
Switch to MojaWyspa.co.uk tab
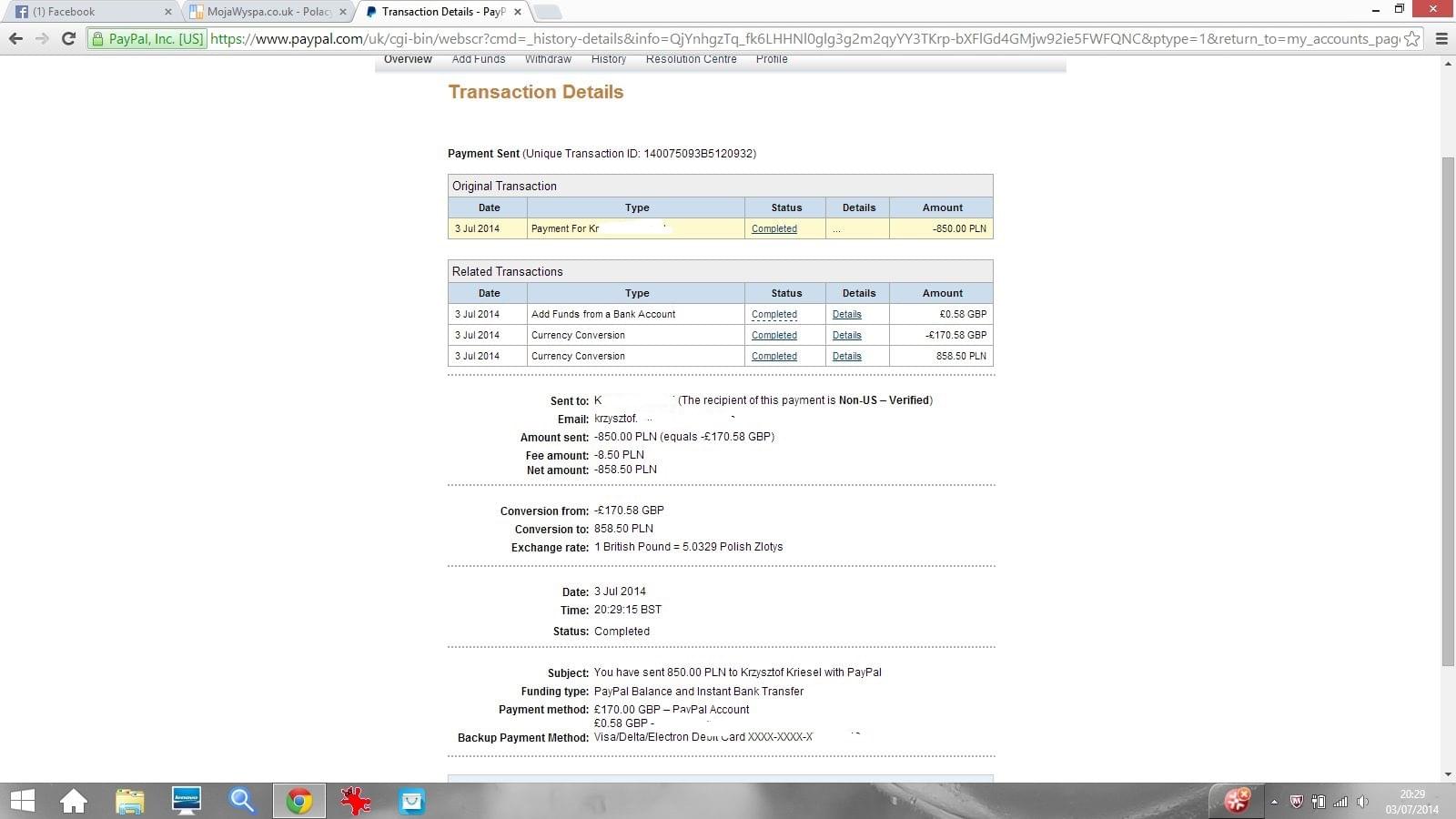(x=264, y=12)
